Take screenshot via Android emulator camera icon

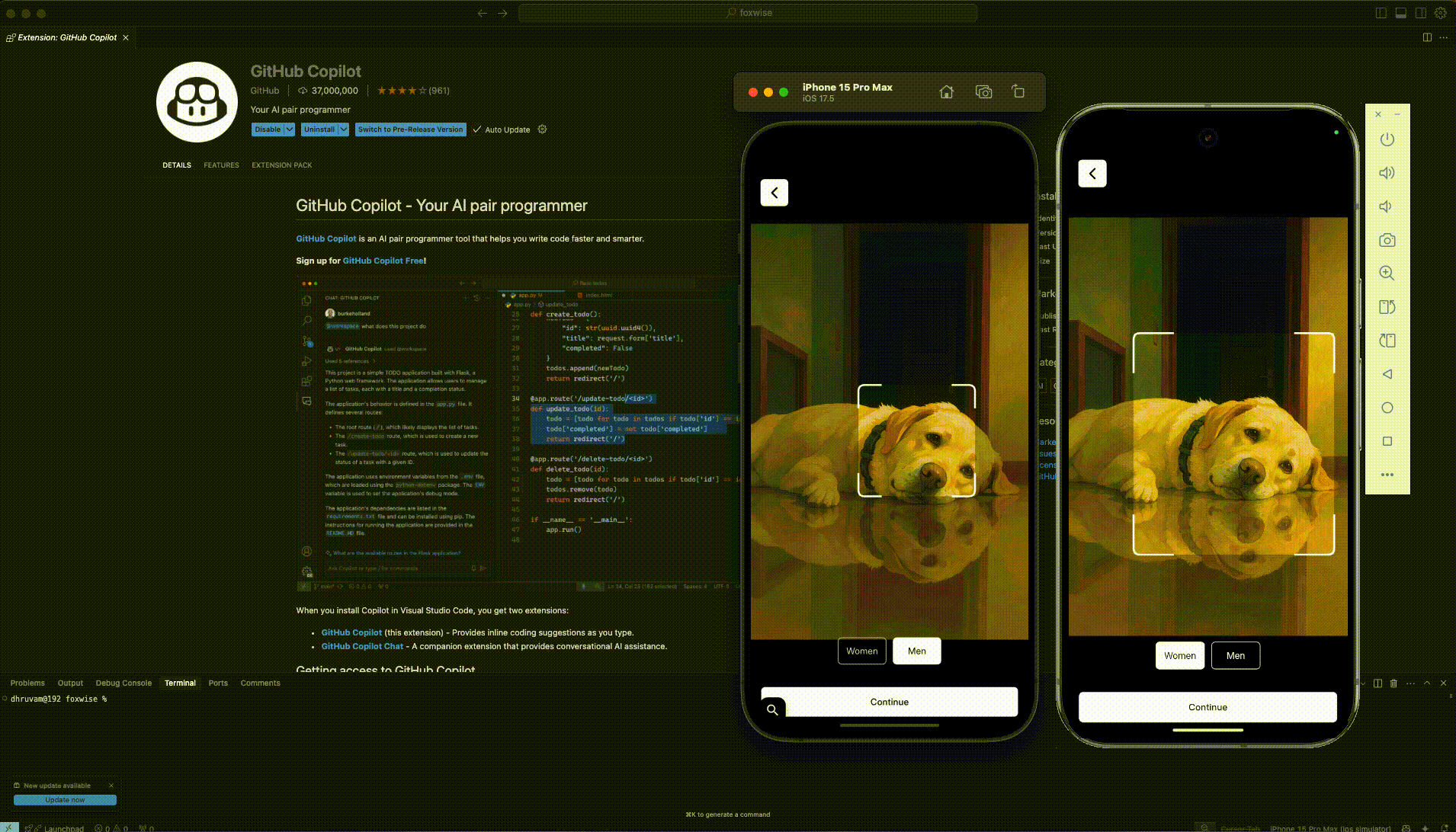click(x=1387, y=240)
